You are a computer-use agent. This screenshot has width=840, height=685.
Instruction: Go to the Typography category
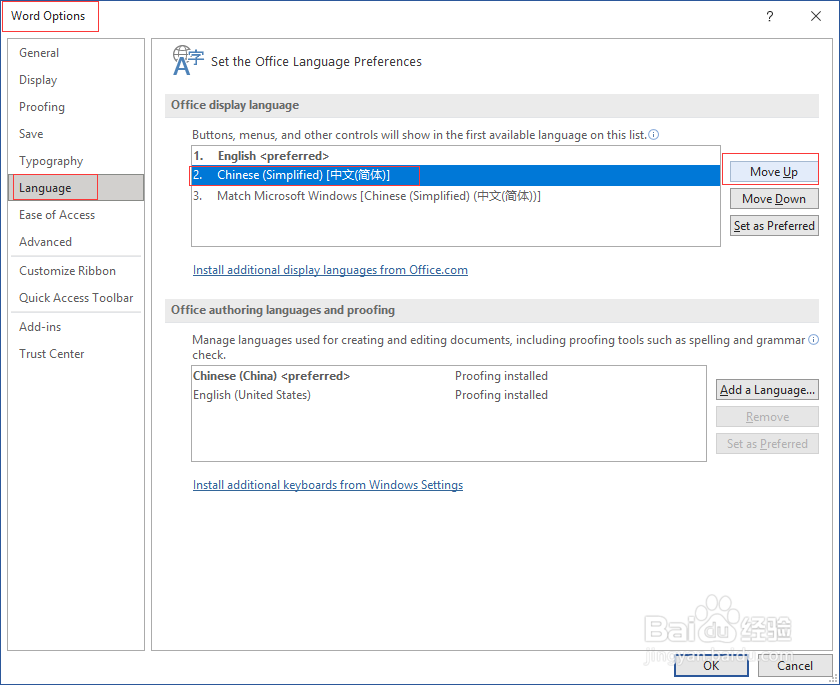pos(76,161)
